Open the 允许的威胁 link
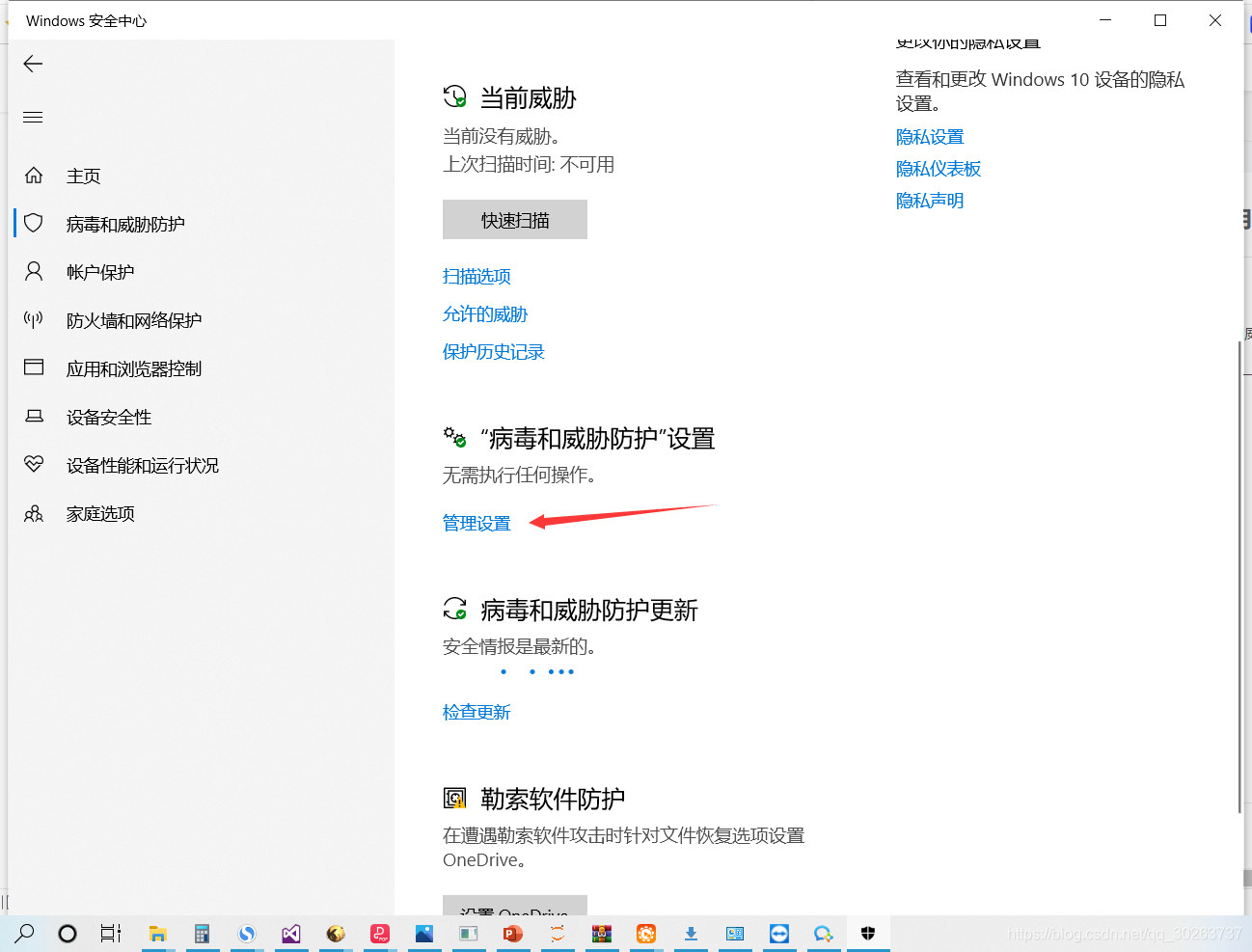Screen dimensions: 1252x952 point(485,314)
